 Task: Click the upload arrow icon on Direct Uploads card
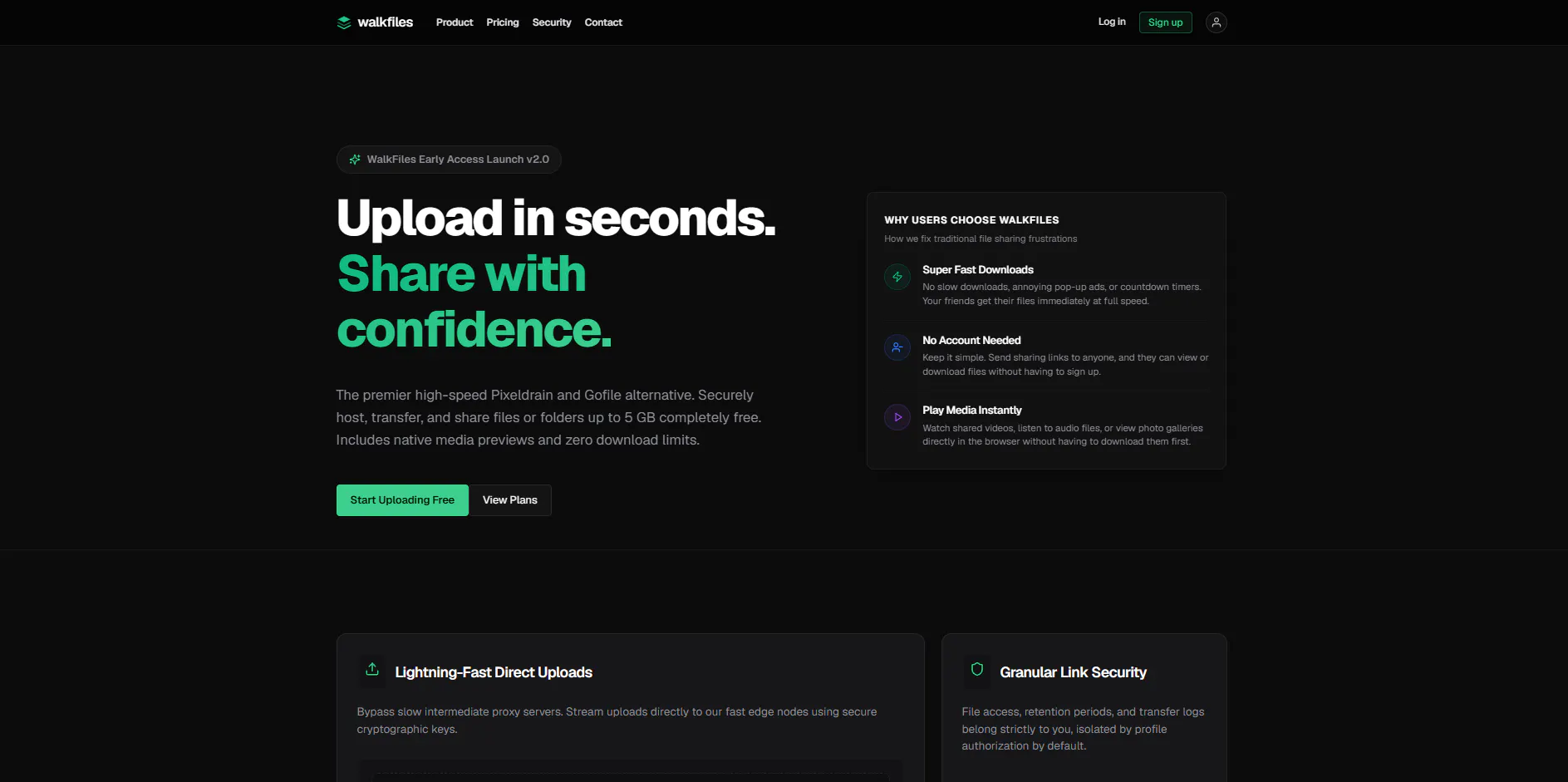tap(372, 669)
